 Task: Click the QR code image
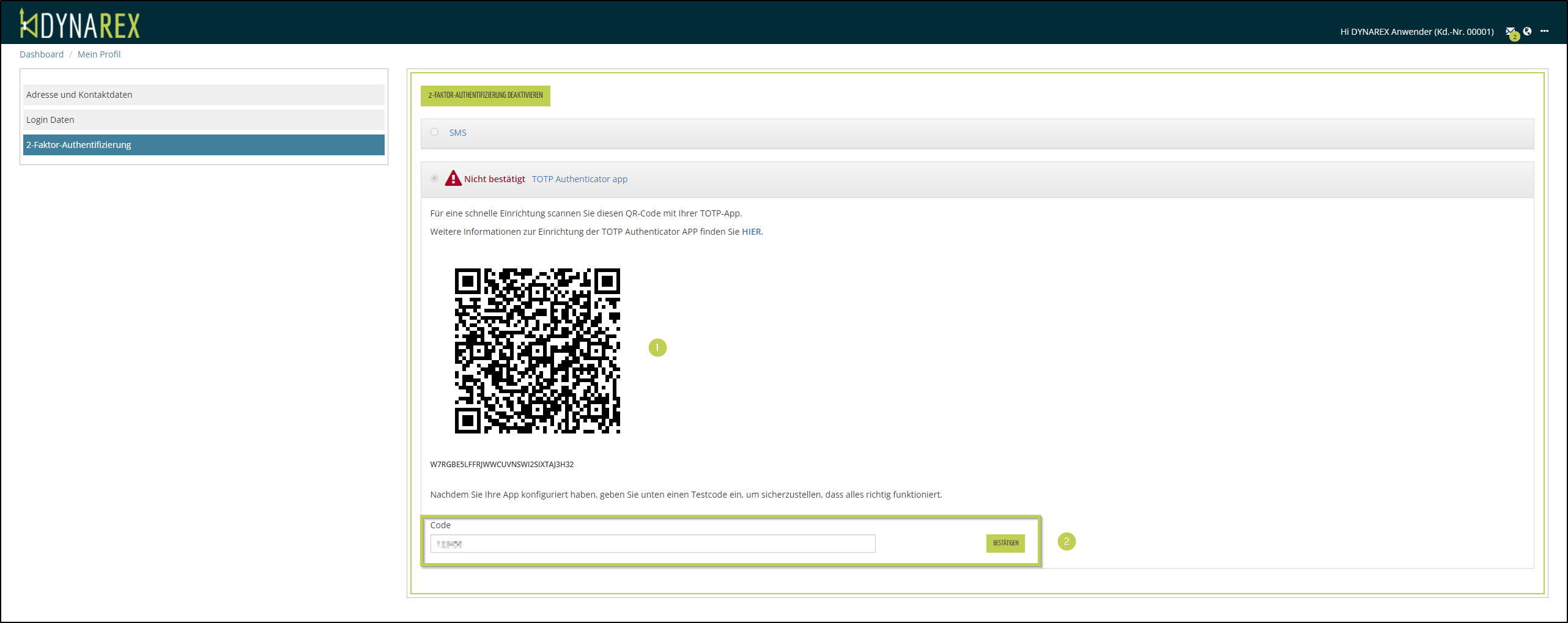(537, 350)
